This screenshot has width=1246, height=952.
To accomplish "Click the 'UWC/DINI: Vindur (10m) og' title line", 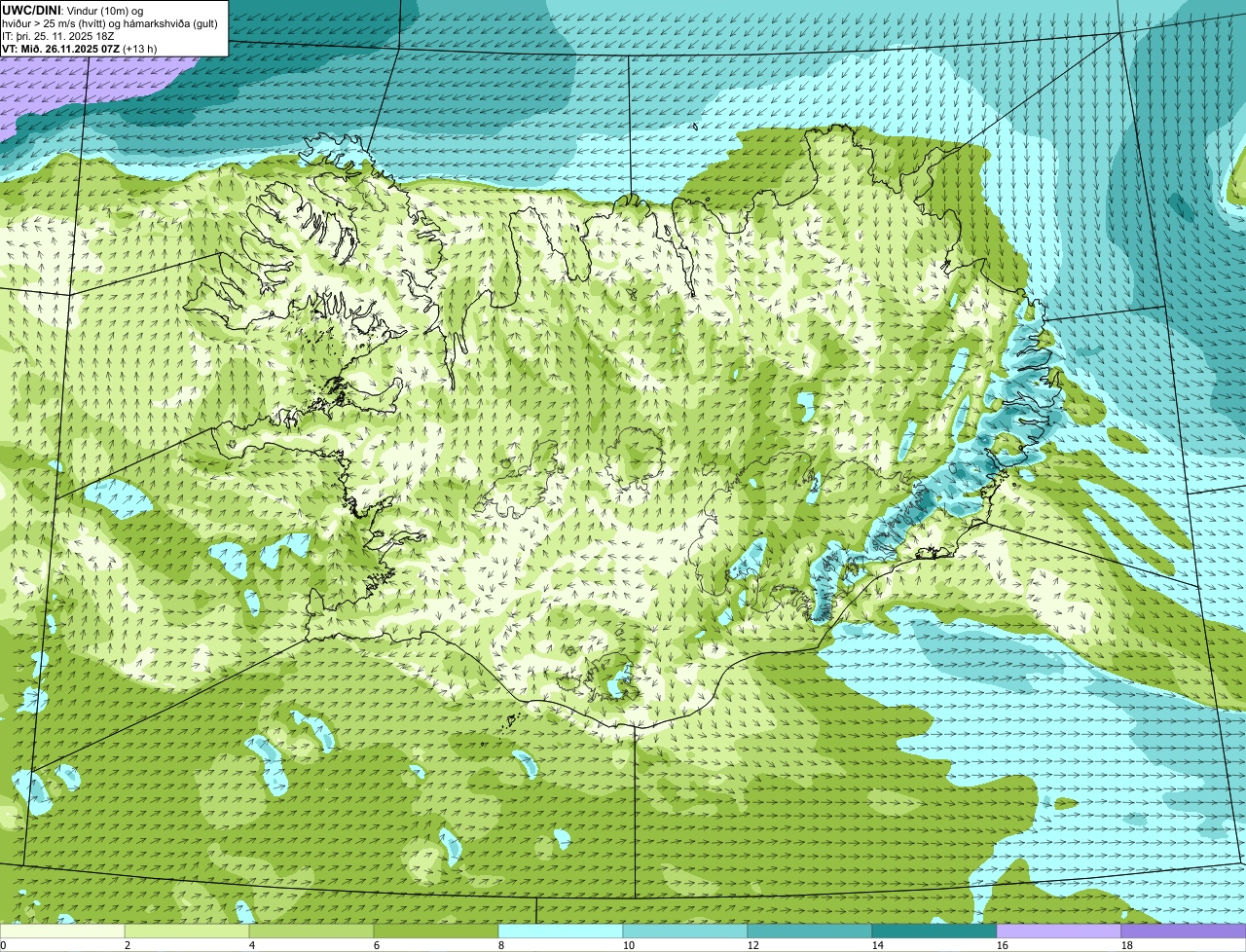I will click(x=73, y=10).
